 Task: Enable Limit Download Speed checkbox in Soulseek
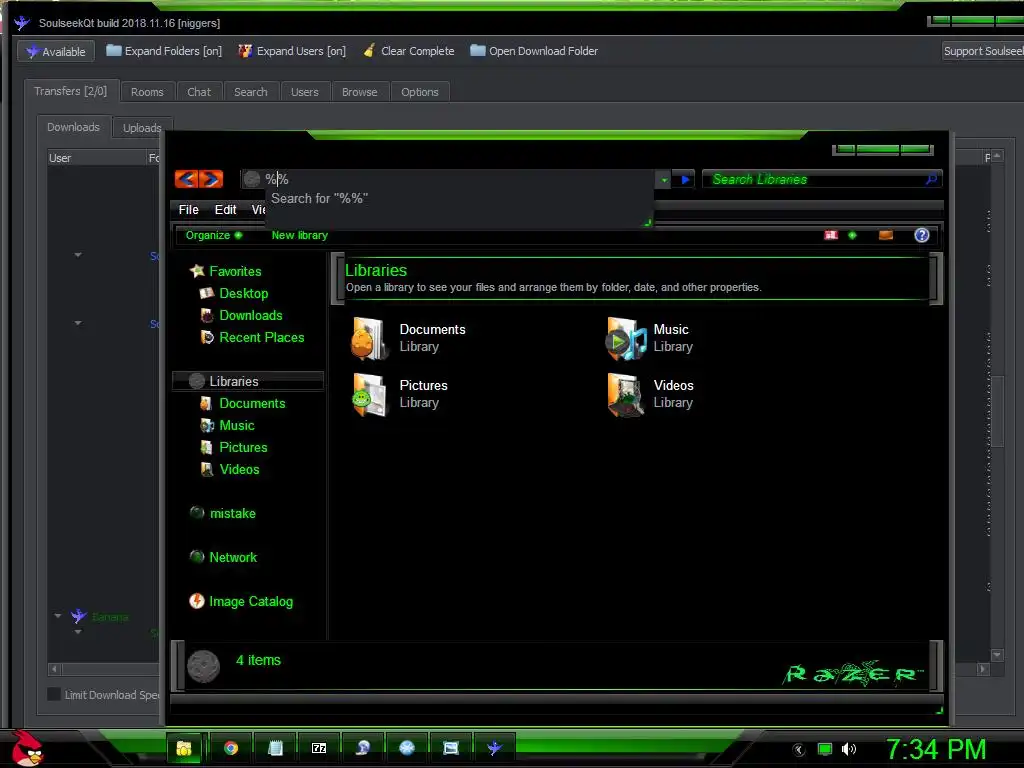tap(54, 694)
